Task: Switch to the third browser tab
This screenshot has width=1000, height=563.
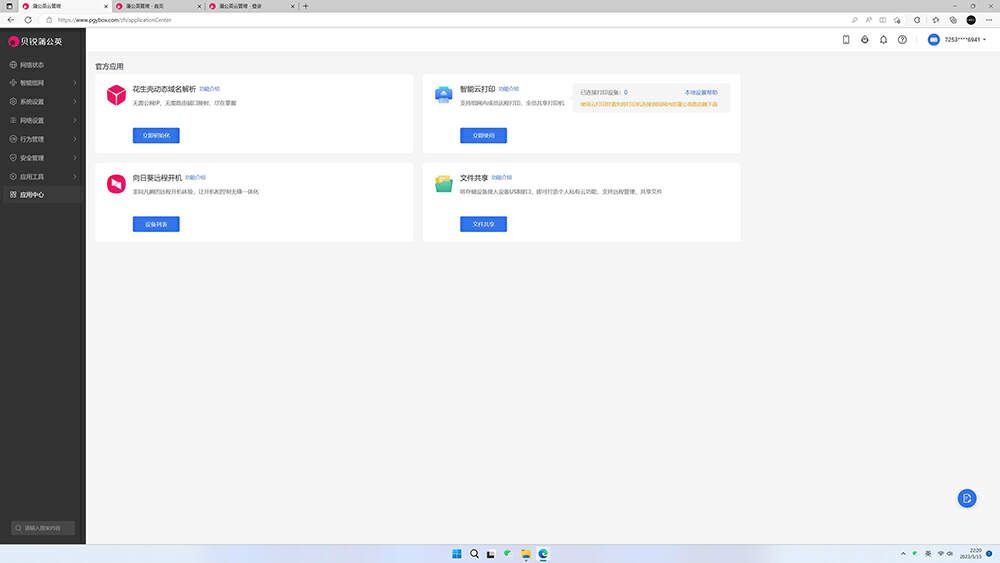Action: click(x=251, y=6)
